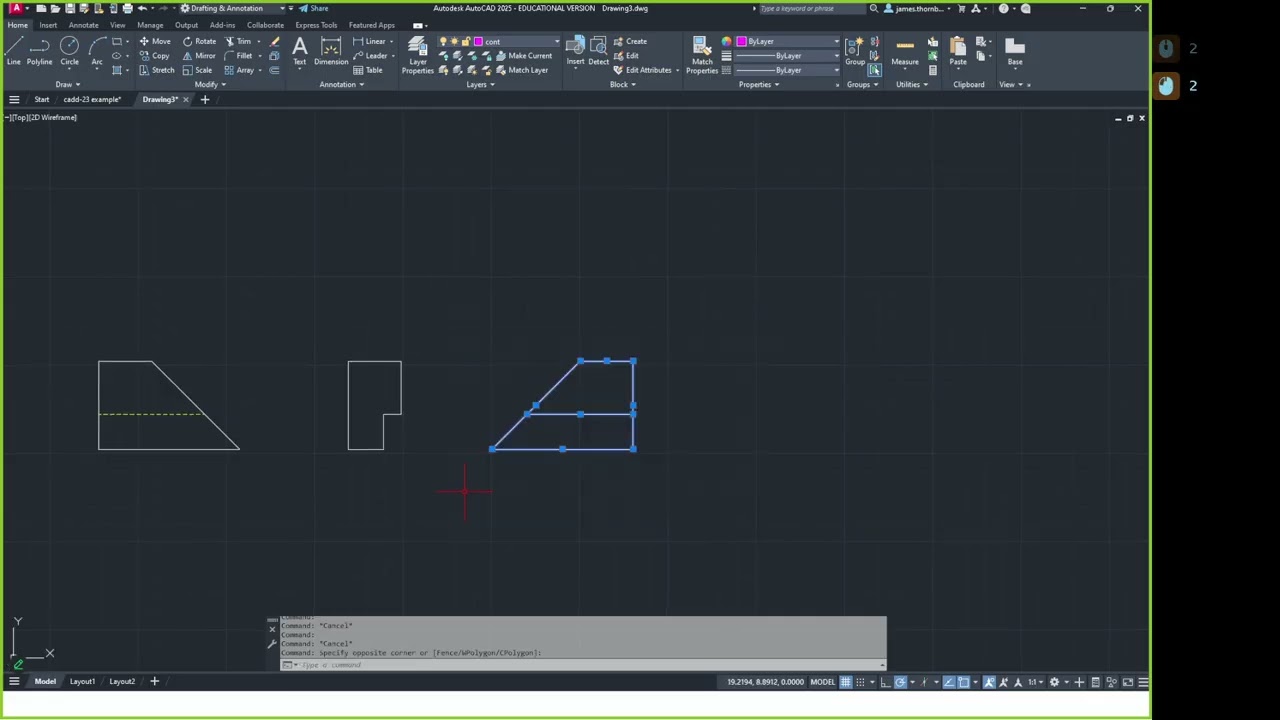Toggle isometric drafting in status bar
This screenshot has height=720, width=1280.
point(925,682)
